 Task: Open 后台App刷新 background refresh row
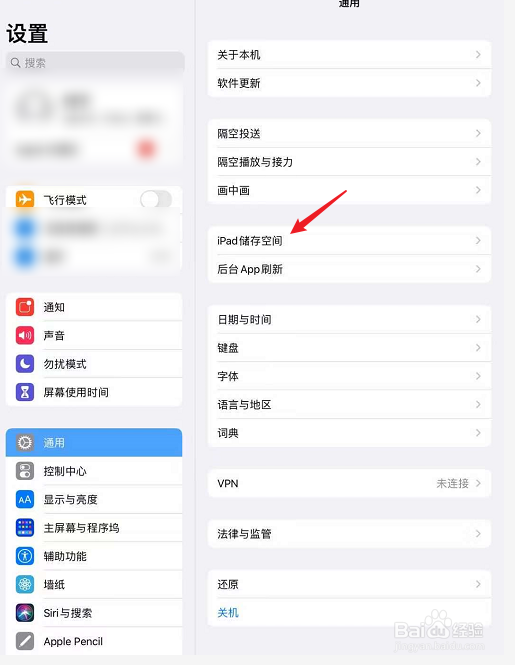click(349, 269)
